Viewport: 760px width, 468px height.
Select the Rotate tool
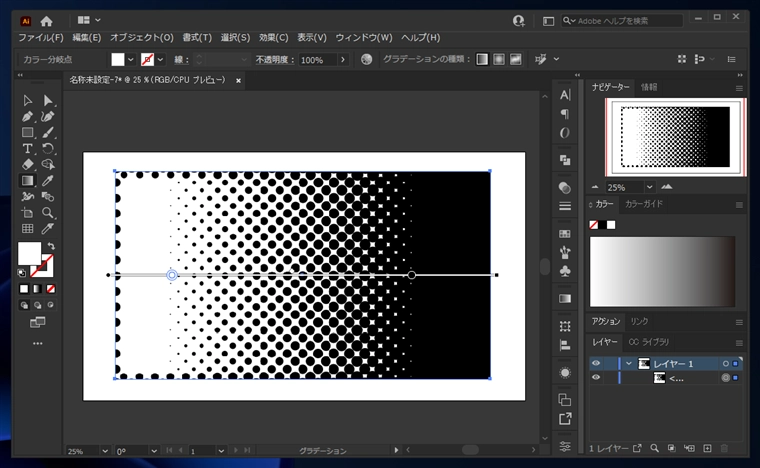(48, 148)
